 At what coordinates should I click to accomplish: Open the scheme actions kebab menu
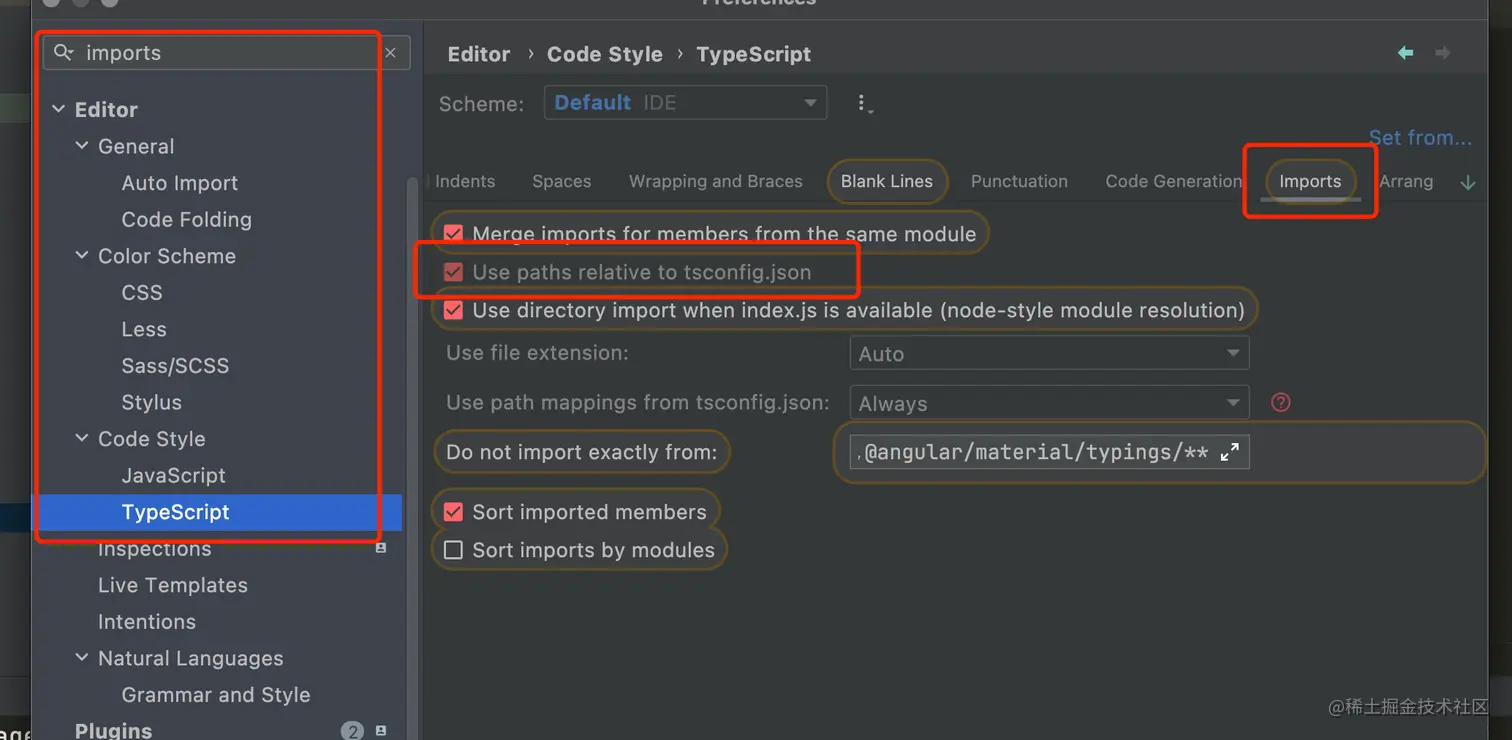pos(864,103)
